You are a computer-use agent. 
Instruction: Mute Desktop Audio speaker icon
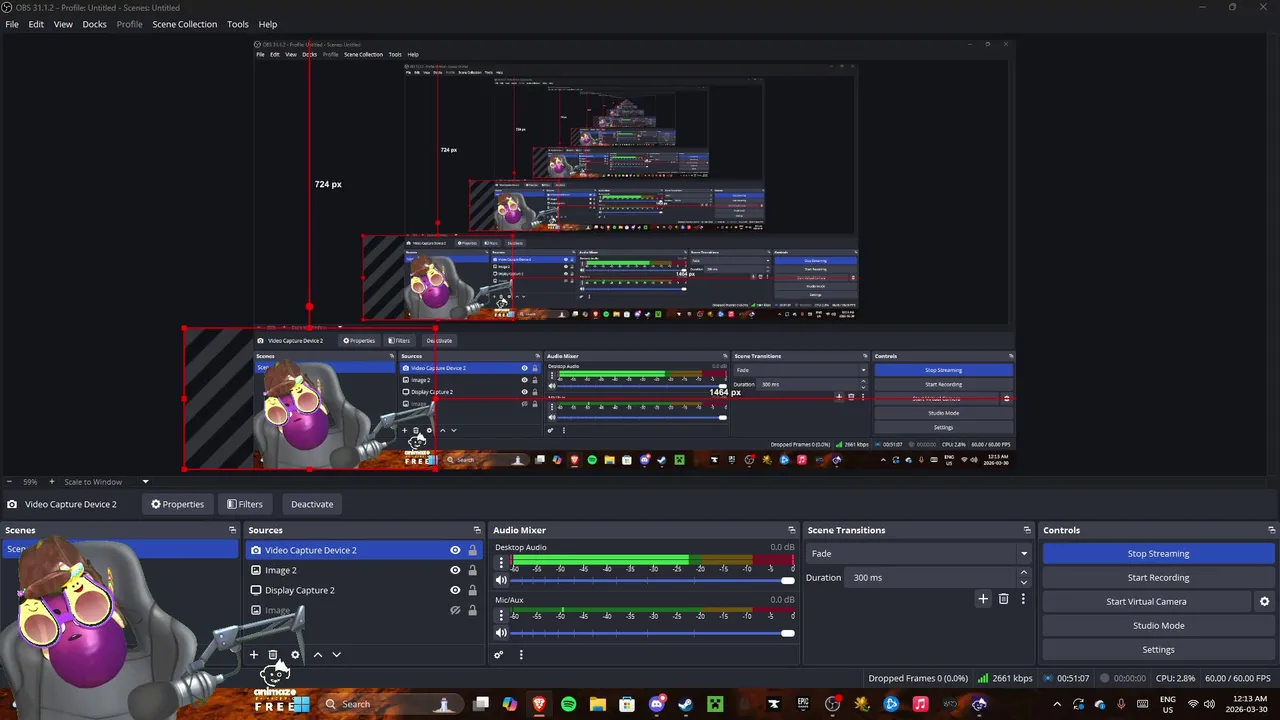(x=501, y=580)
